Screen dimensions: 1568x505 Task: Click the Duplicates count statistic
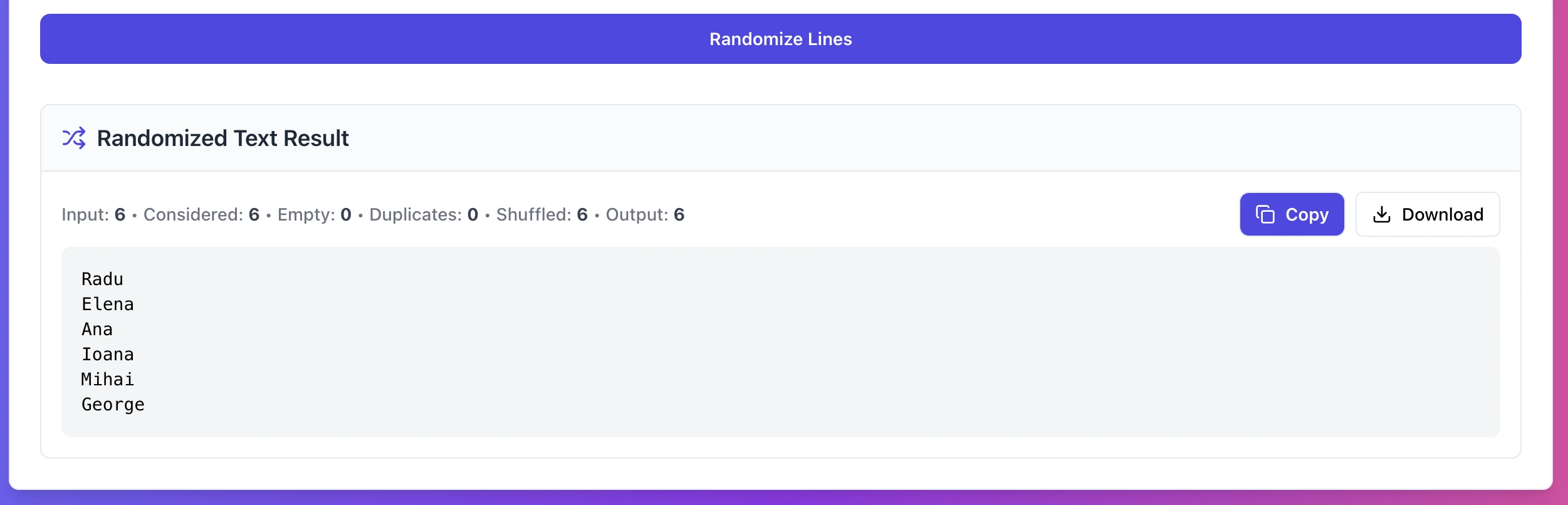point(424,215)
